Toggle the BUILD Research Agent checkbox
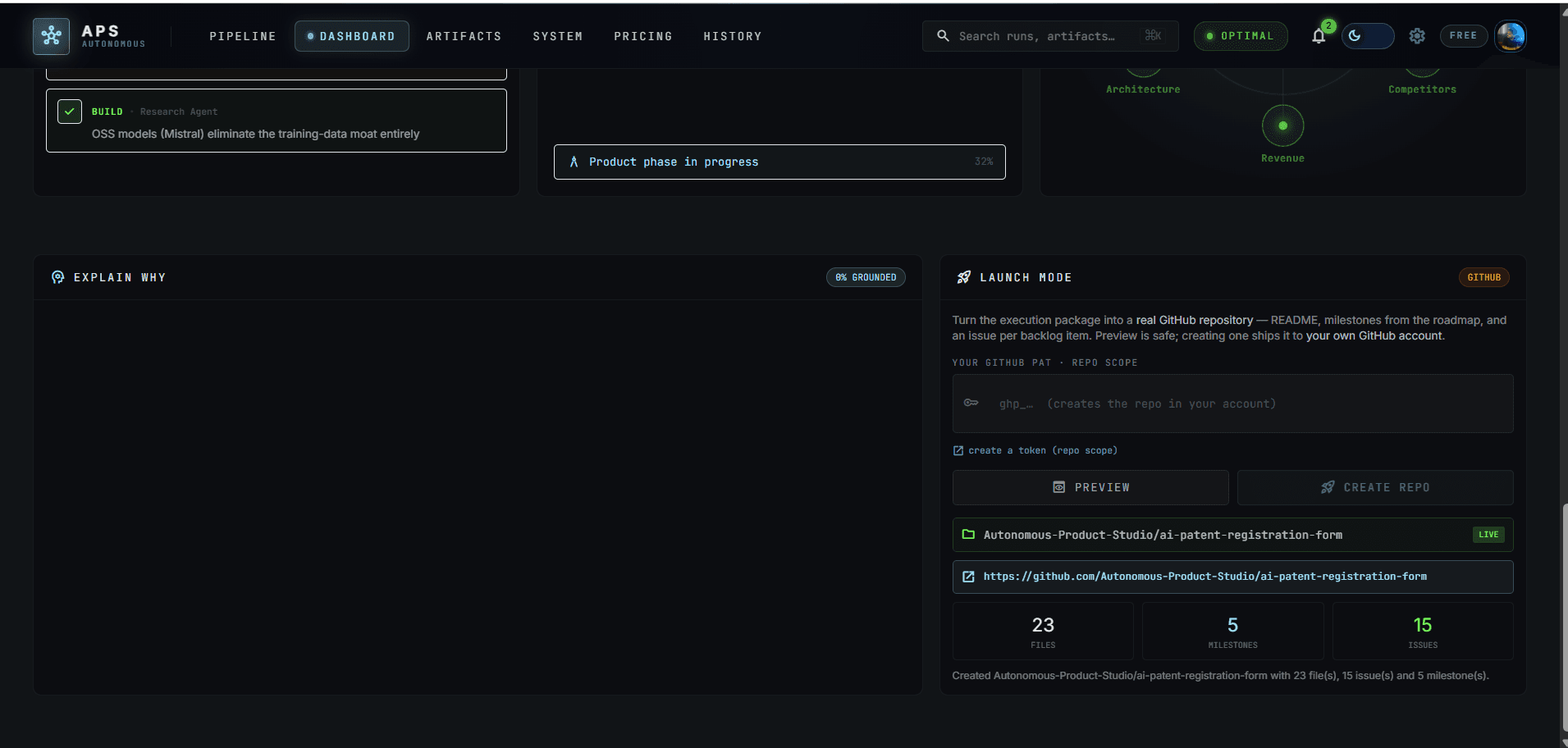Viewport: 1568px width, 748px height. tap(70, 111)
